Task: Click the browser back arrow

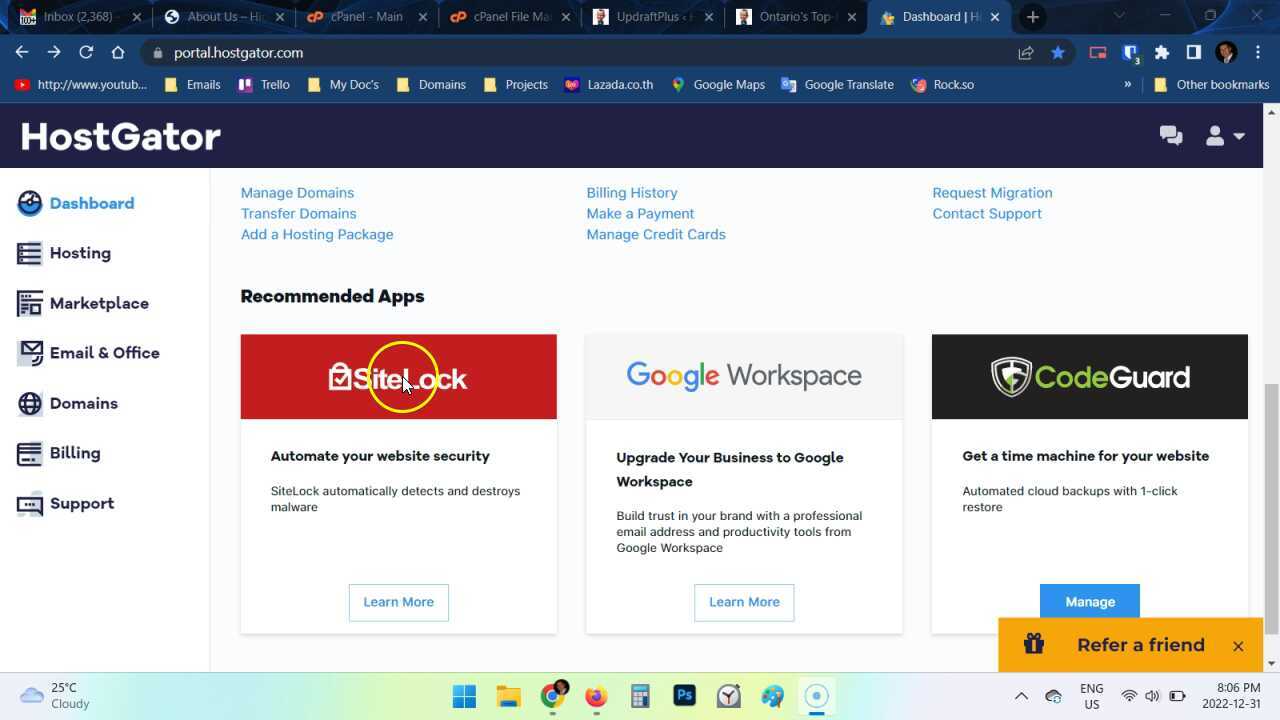Action: pos(22,53)
